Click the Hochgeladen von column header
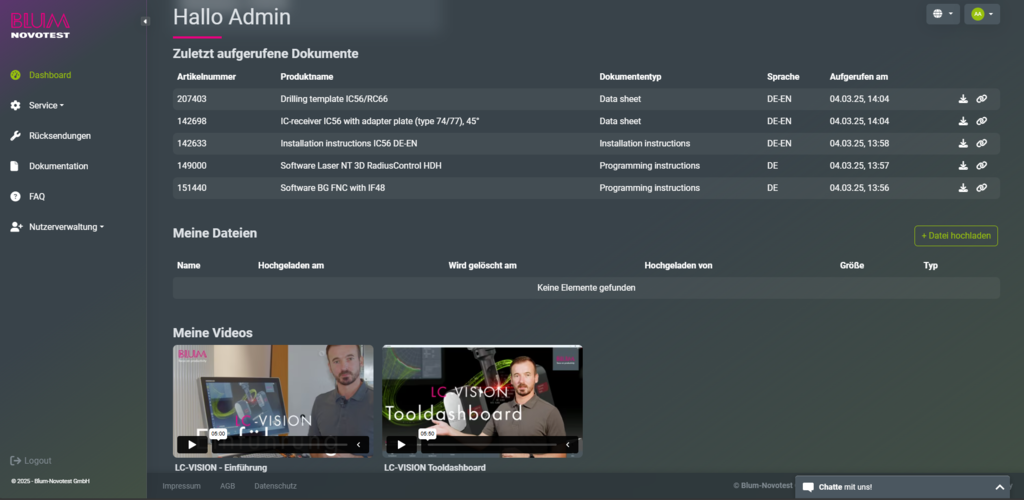This screenshot has width=1024, height=500. click(678, 266)
